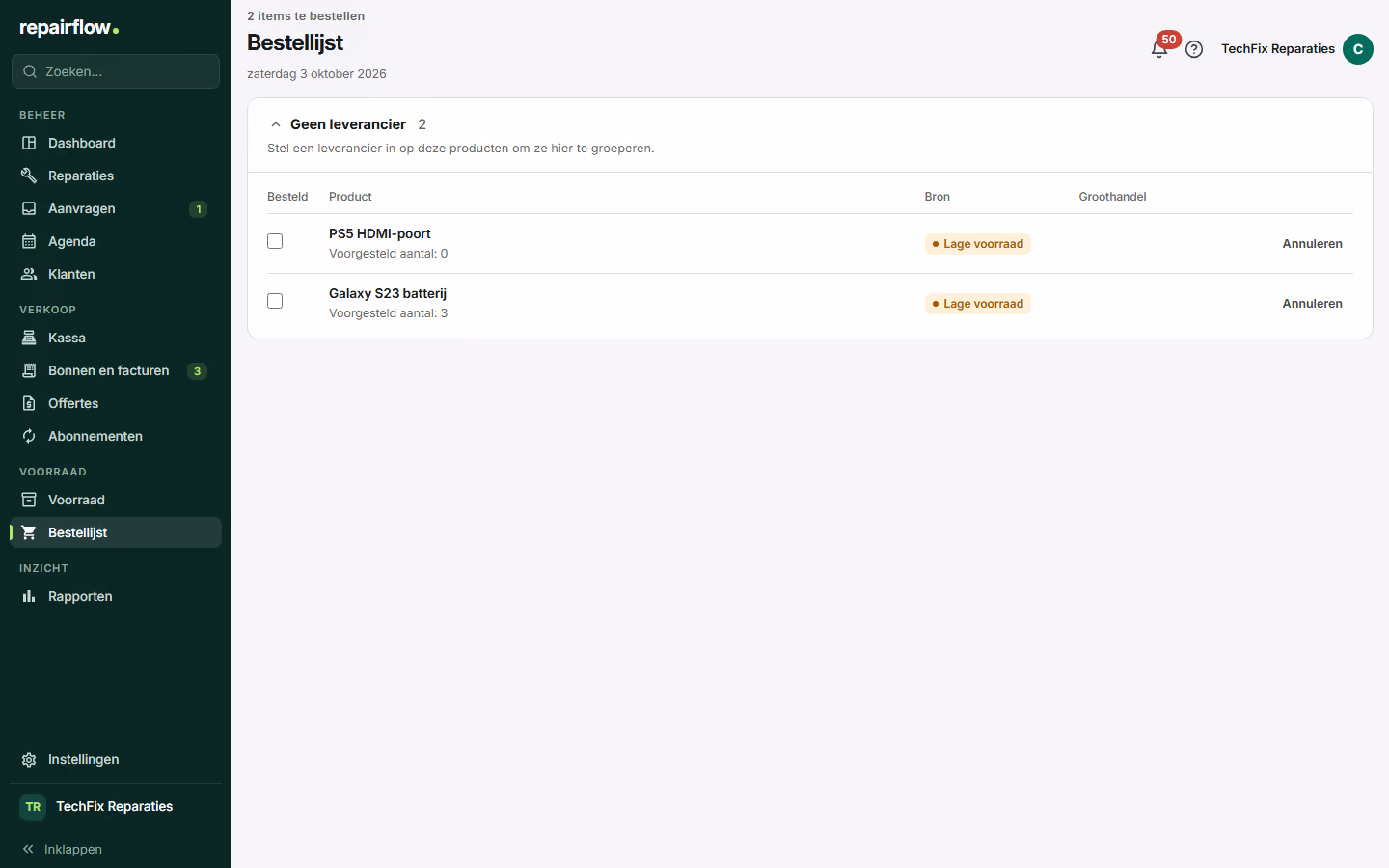Collapse the Geen leverancier group
Screen dimensions: 1389x868
tap(276, 124)
